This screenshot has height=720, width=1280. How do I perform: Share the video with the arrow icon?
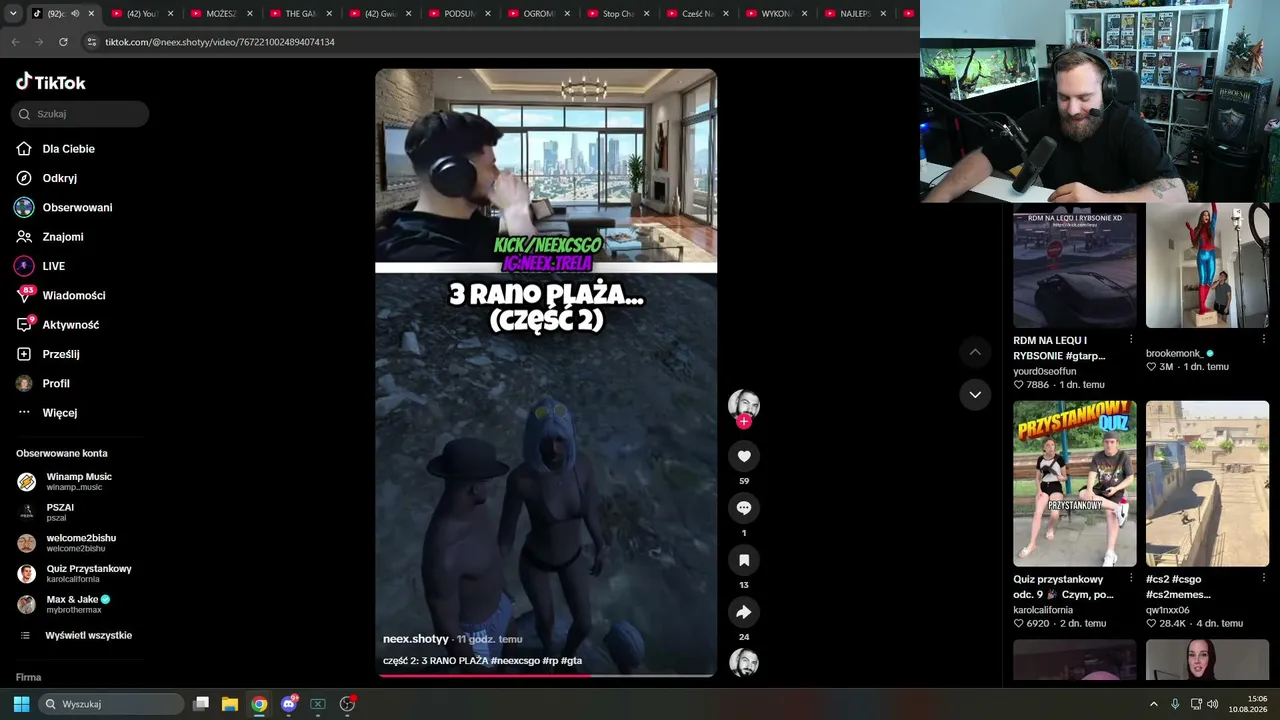pos(744,612)
